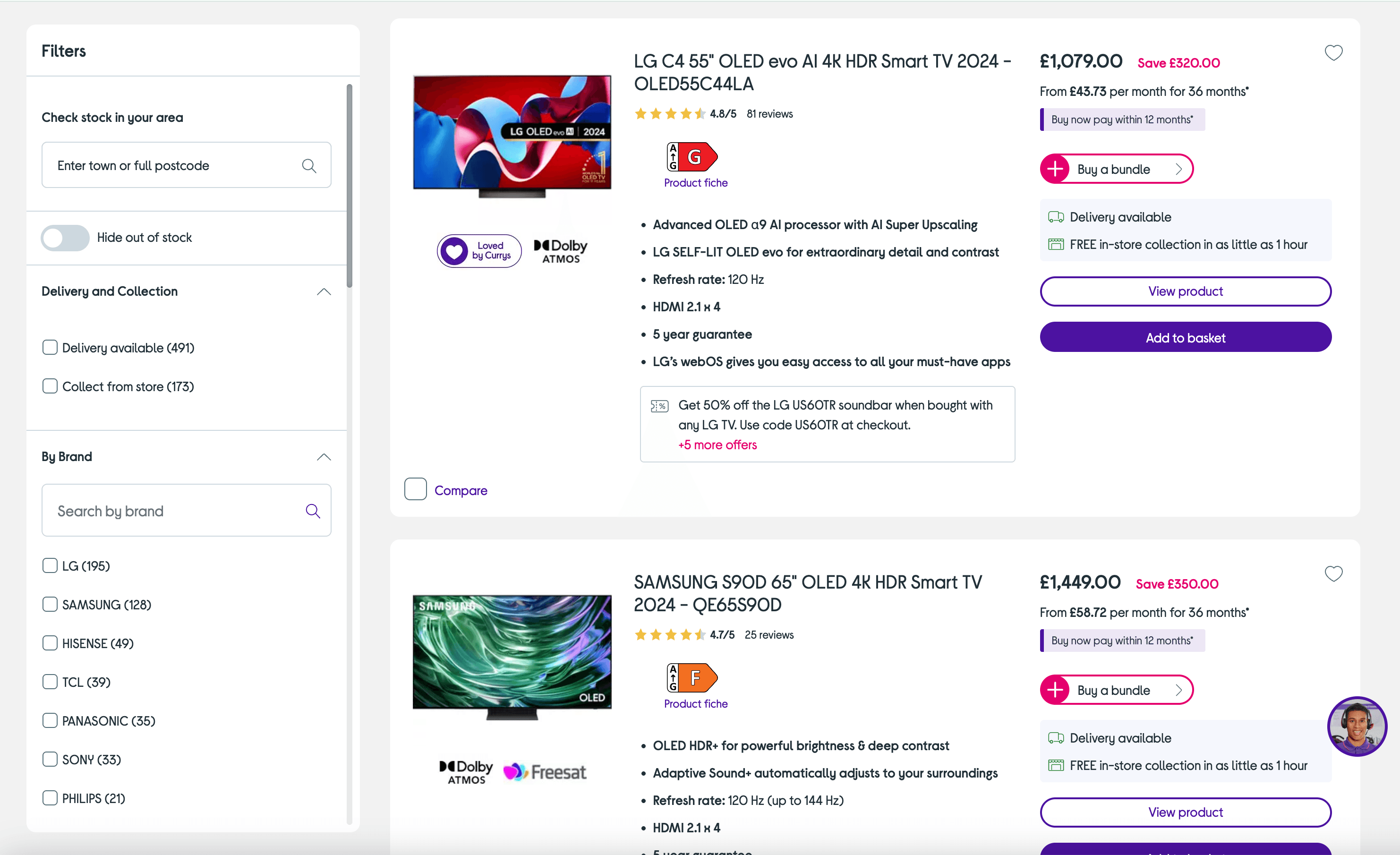Click the brand search magnifier icon
1400x855 pixels.
click(x=313, y=511)
